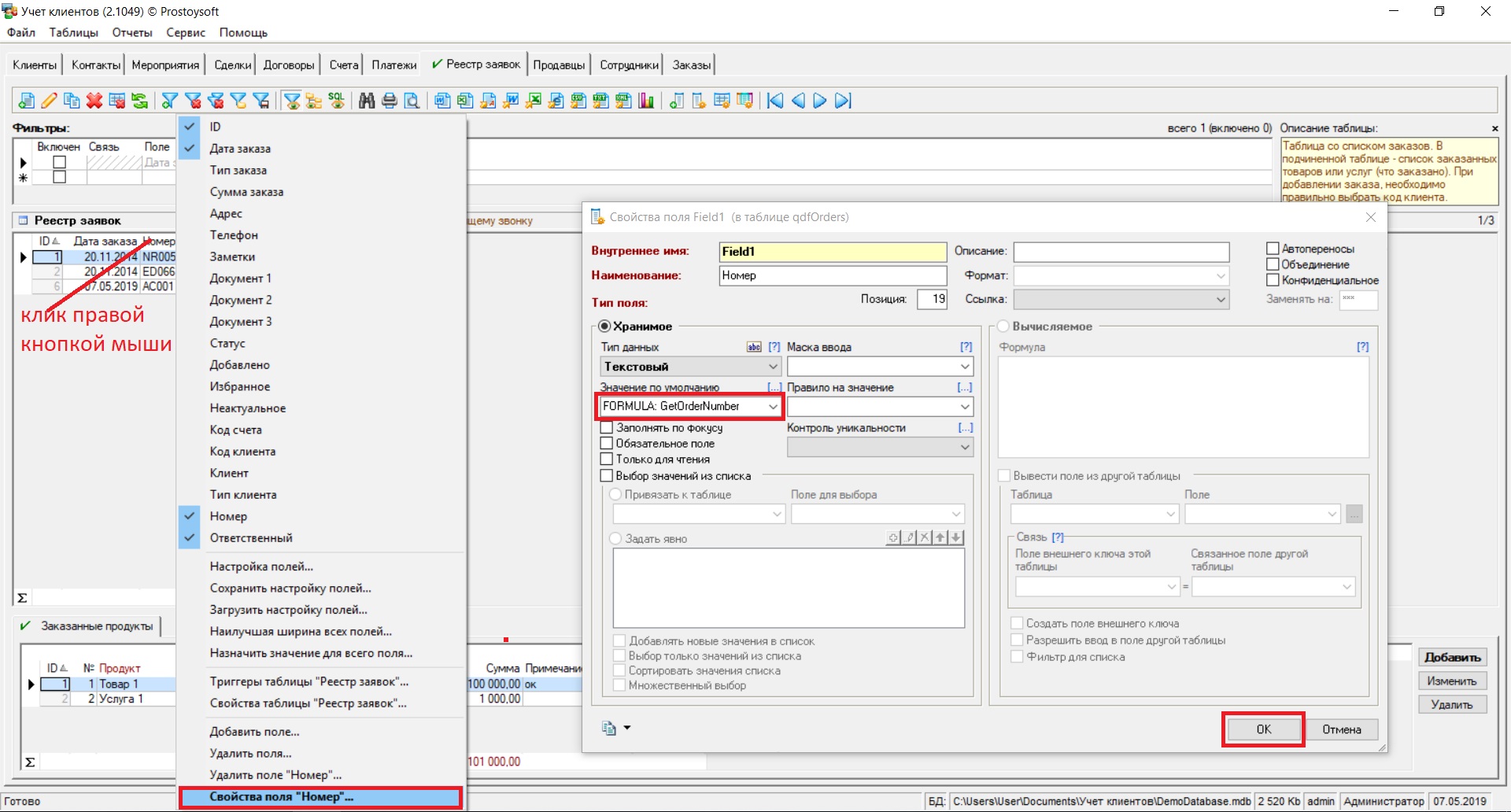The image size is (1511, 812).
Task: Click the XML export icon
Action: (x=623, y=101)
